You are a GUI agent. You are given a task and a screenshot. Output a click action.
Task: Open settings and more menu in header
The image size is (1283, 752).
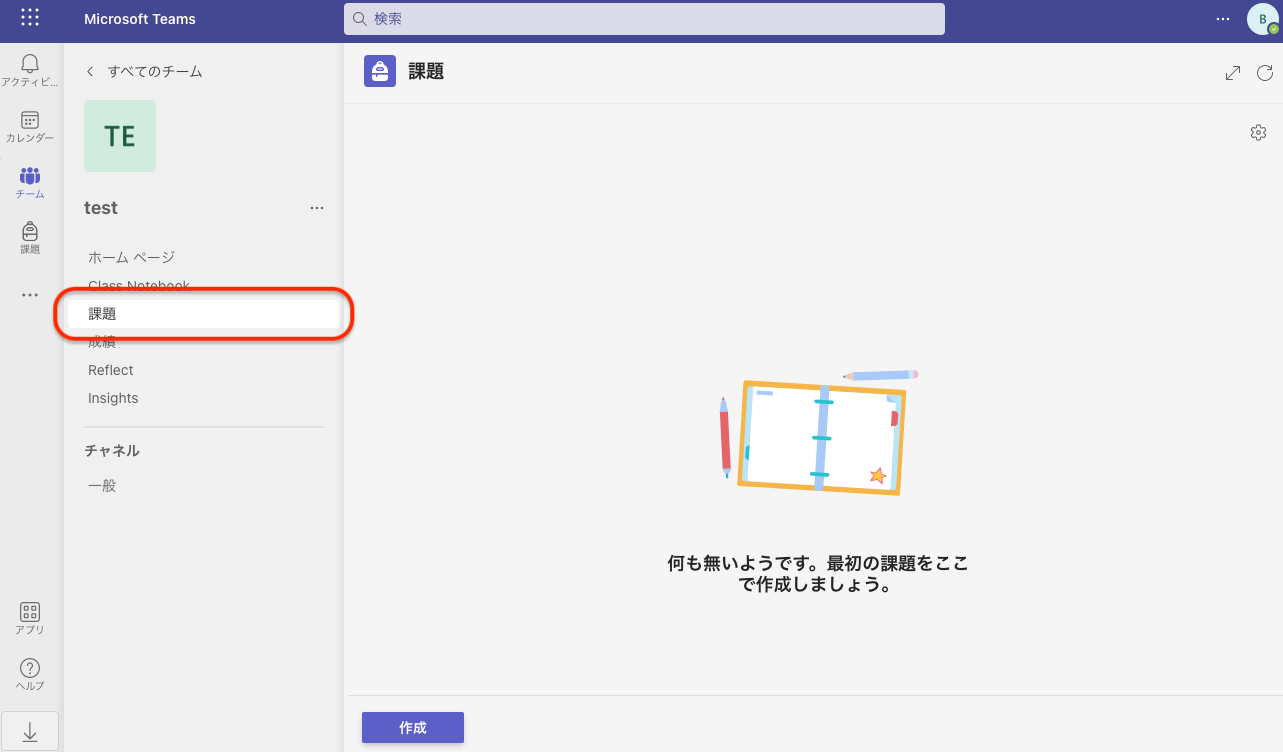pyautogui.click(x=1223, y=19)
